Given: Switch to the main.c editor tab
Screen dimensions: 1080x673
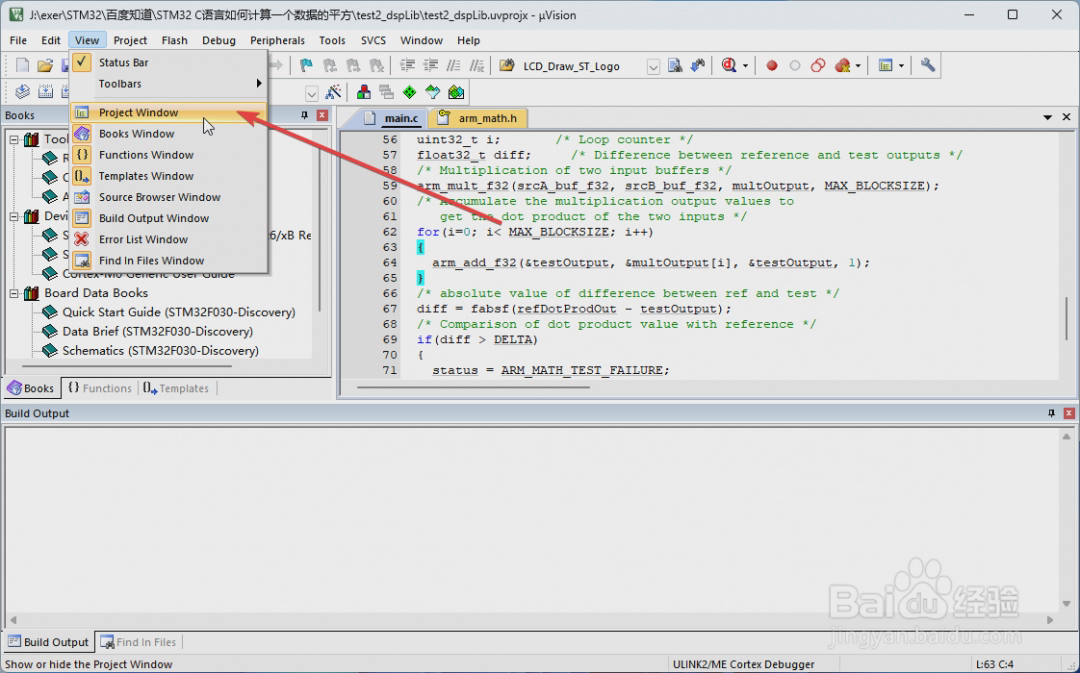Looking at the screenshot, I should point(391,118).
